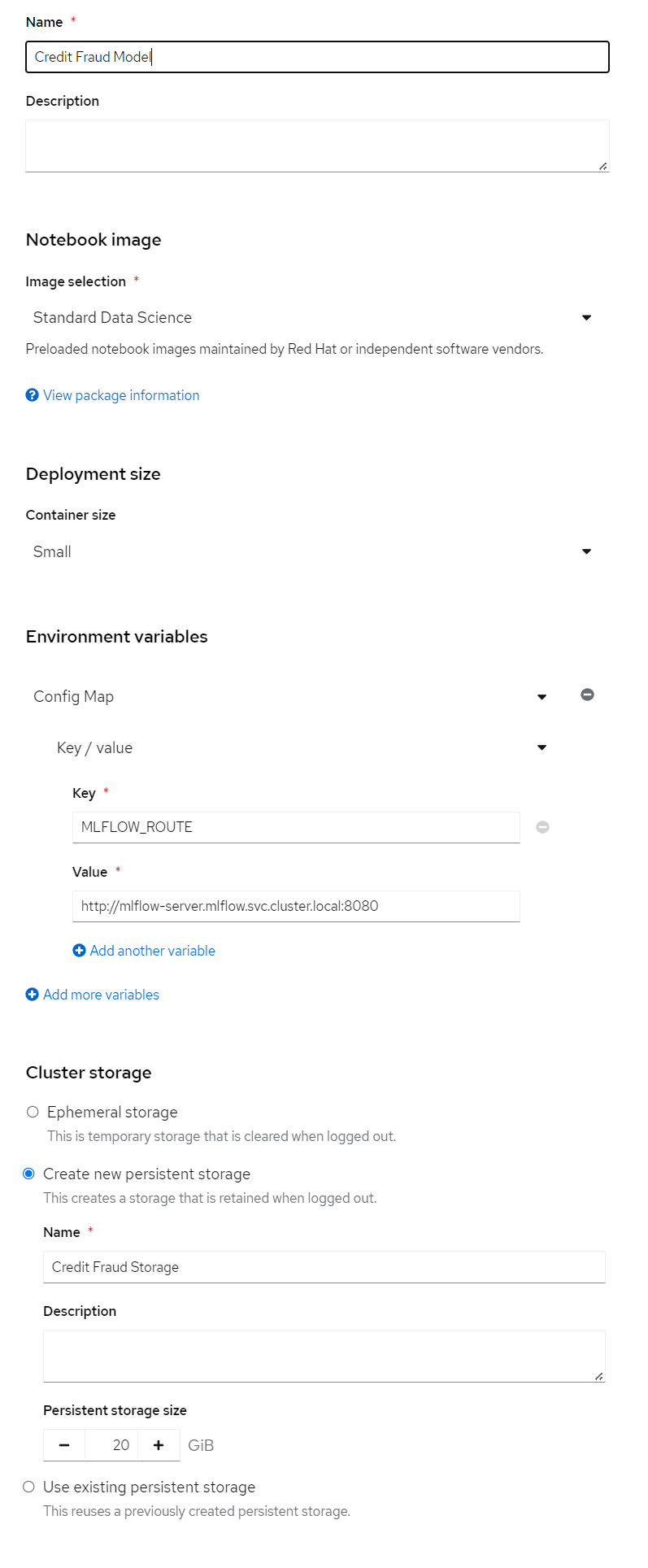The width and height of the screenshot is (648, 1568).
Task: Open the View package information link
Action: pyautogui.click(x=121, y=395)
